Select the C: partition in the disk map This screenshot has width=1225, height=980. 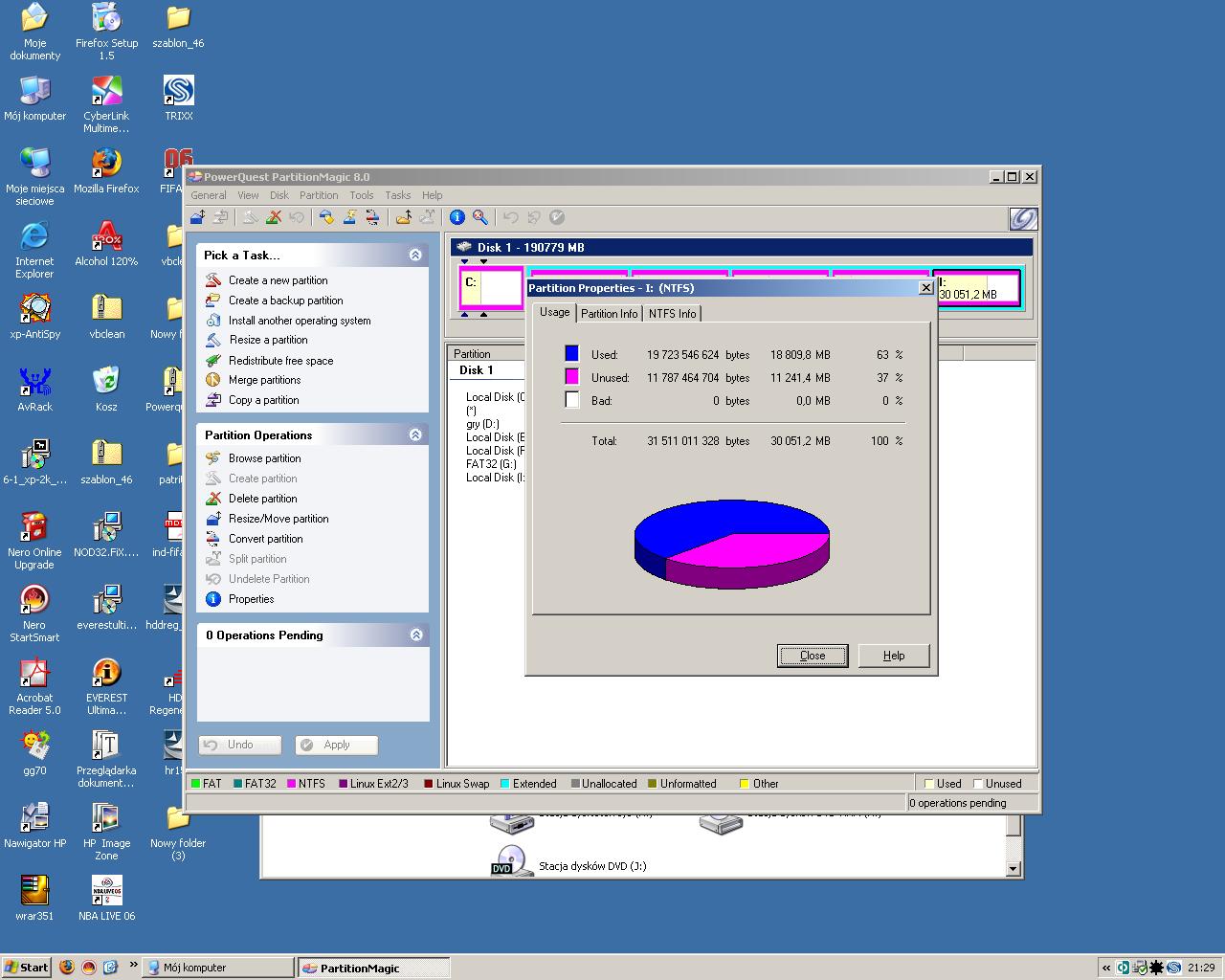(491, 288)
